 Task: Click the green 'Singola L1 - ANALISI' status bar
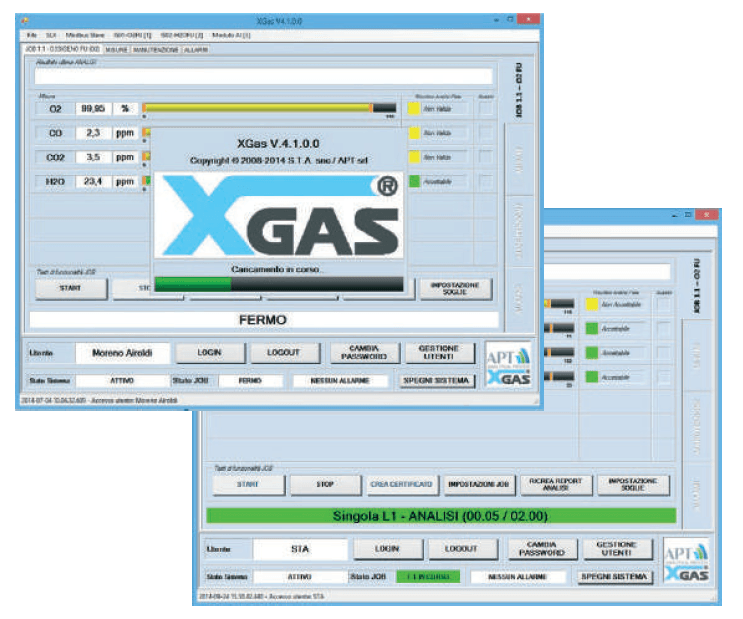click(x=441, y=516)
